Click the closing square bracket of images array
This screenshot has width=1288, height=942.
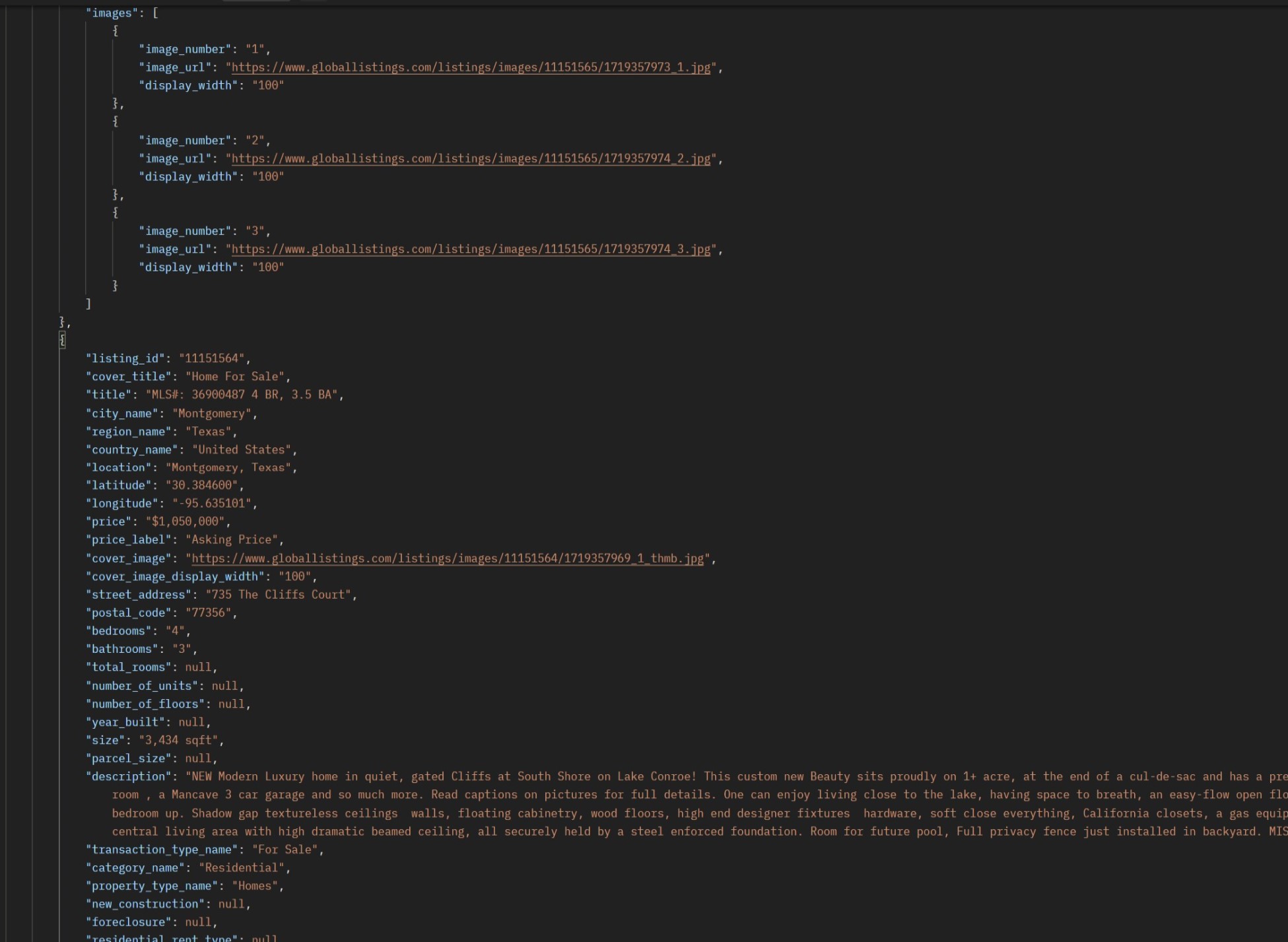click(88, 304)
